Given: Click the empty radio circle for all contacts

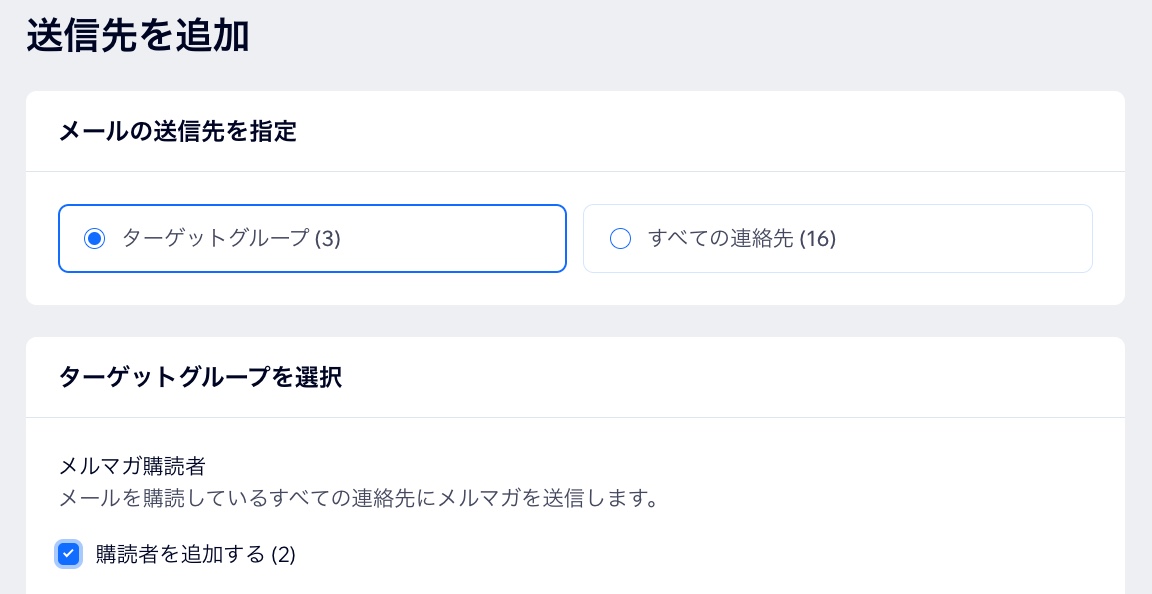Looking at the screenshot, I should [x=620, y=238].
